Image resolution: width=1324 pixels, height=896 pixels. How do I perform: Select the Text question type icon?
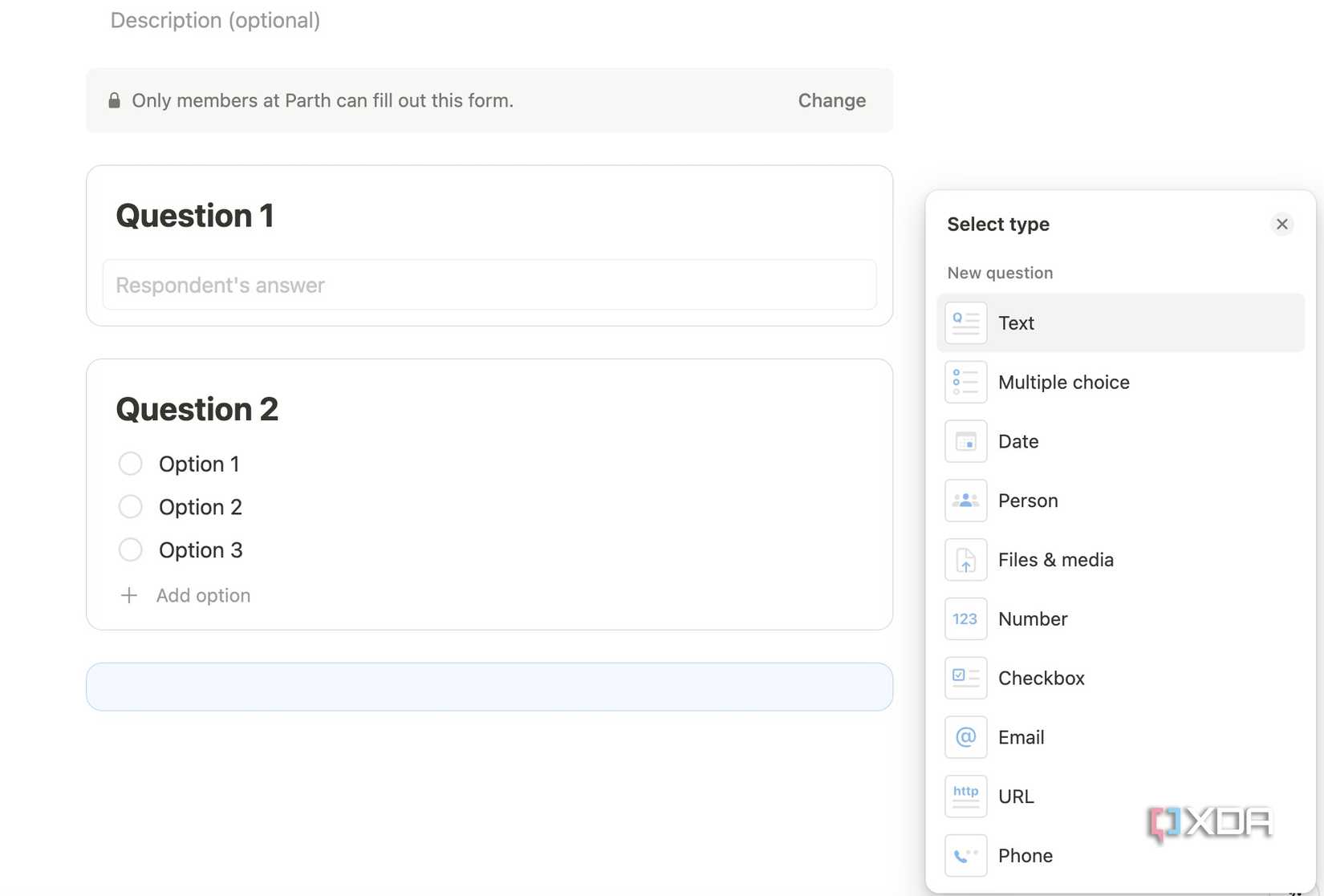965,322
